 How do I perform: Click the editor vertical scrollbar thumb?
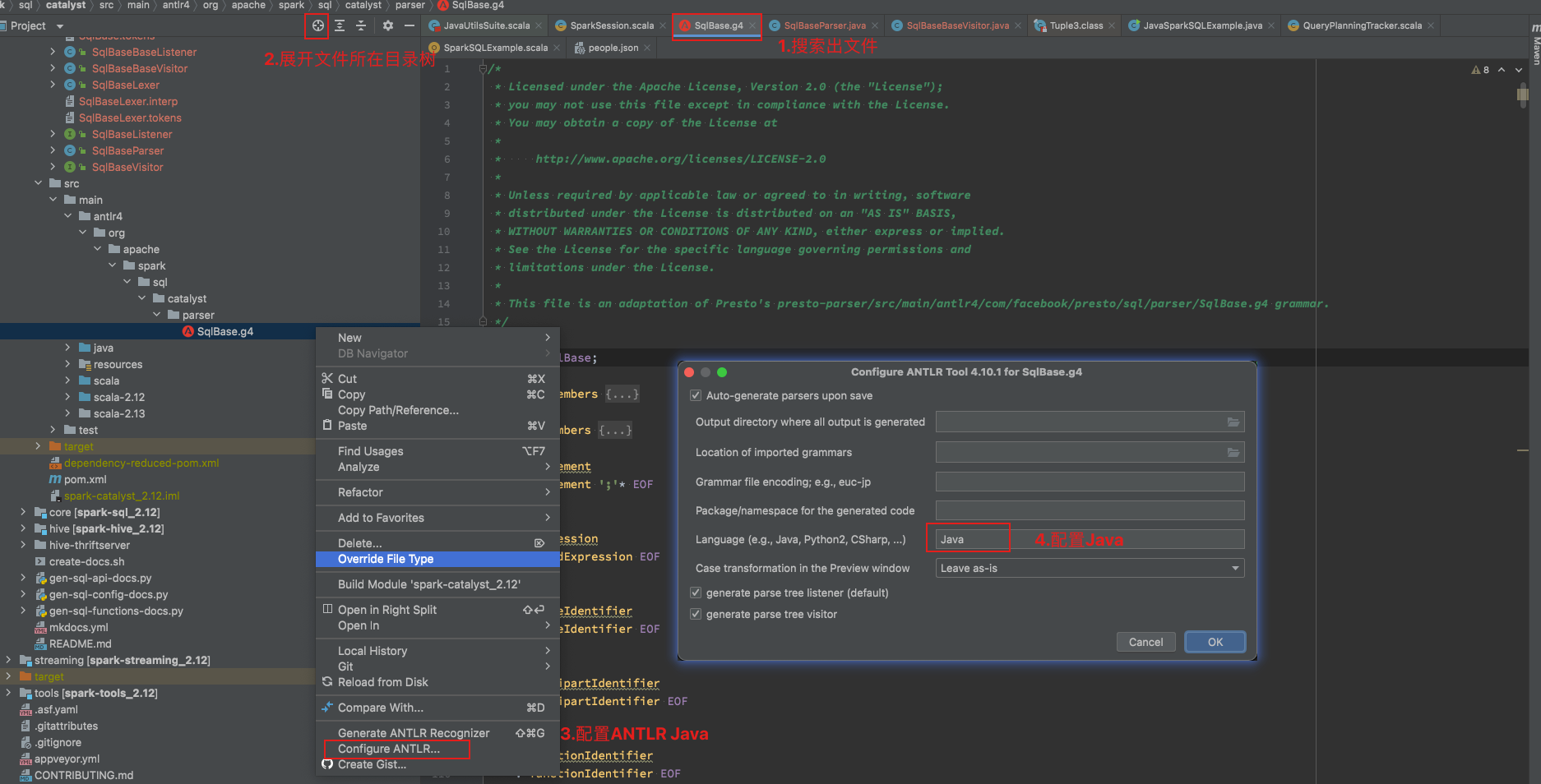[x=1522, y=95]
